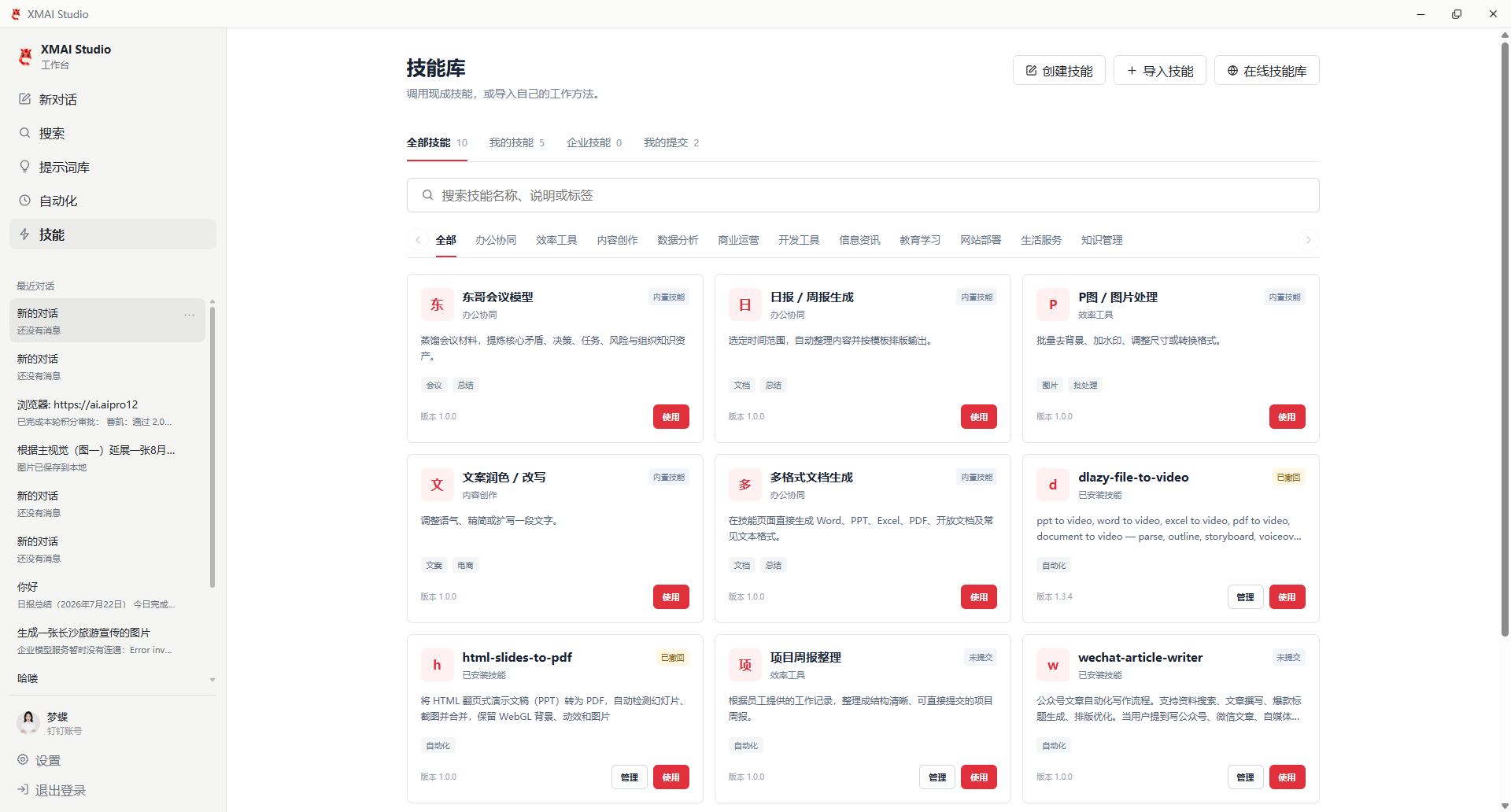
Task: Click the w icon of wechat-article-writer card
Action: click(x=1053, y=666)
